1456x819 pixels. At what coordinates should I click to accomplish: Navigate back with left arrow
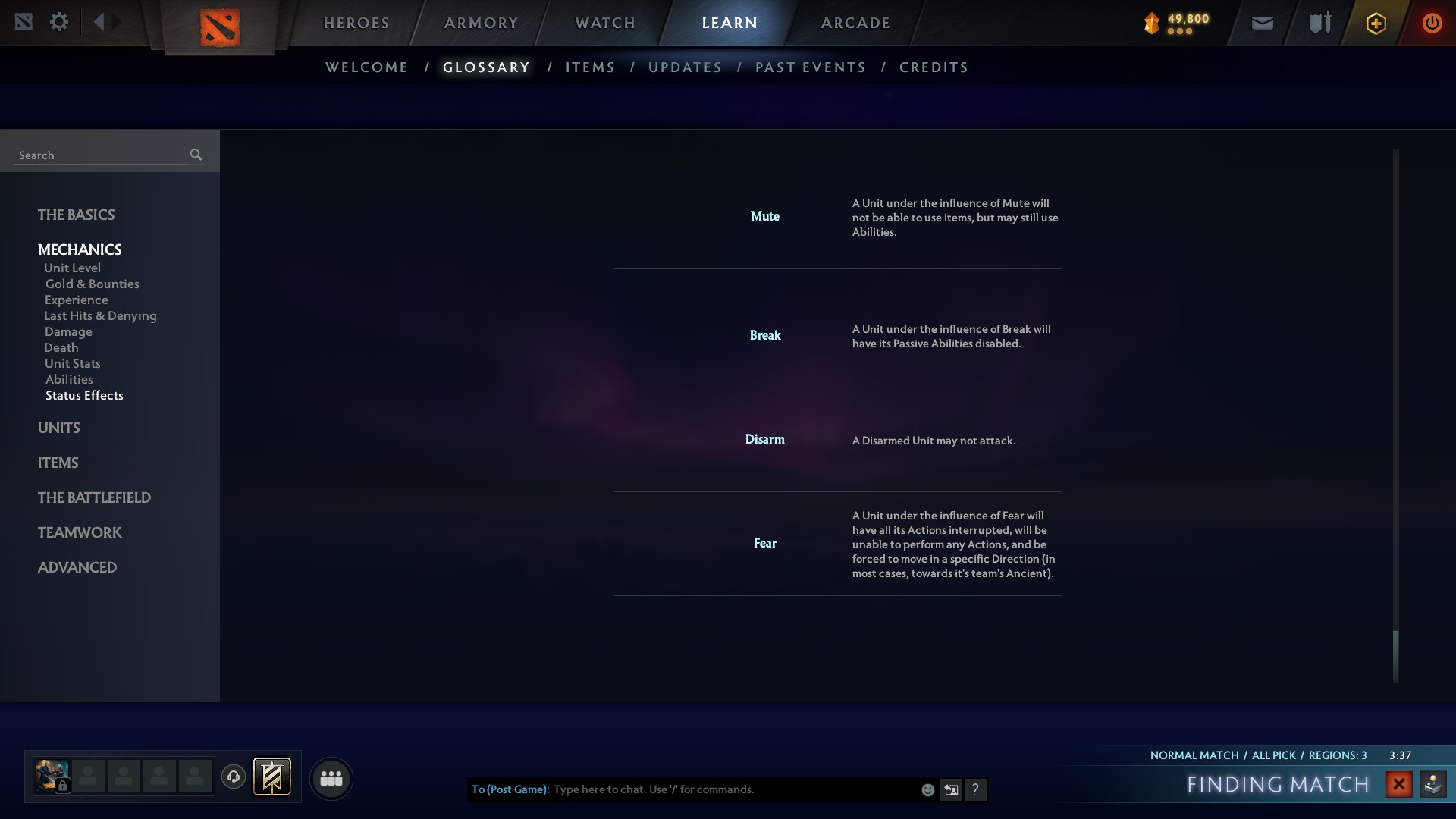tap(99, 21)
